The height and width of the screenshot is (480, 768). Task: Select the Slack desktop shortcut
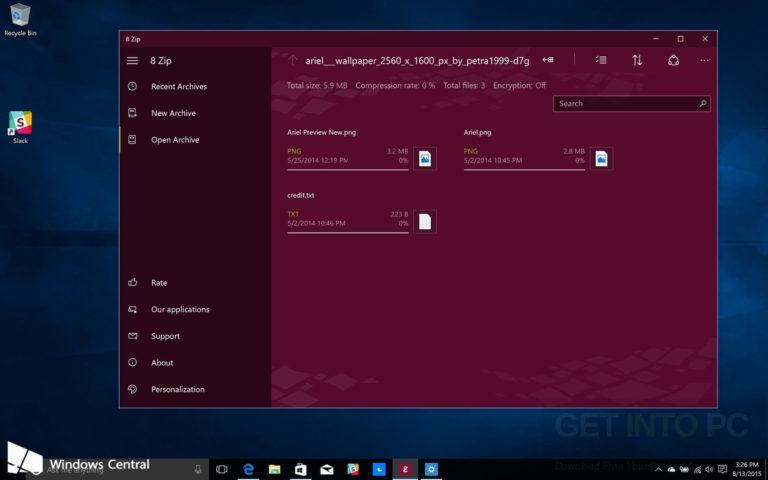pyautogui.click(x=20, y=127)
